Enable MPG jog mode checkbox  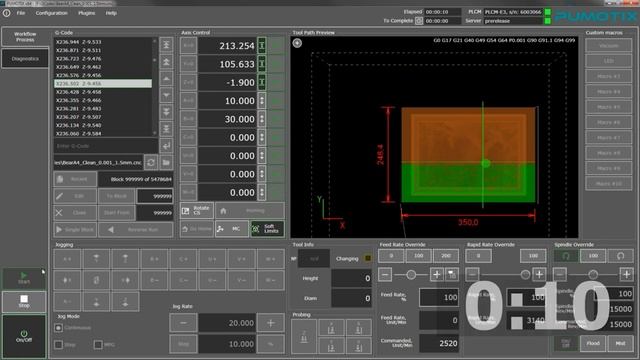(98, 345)
